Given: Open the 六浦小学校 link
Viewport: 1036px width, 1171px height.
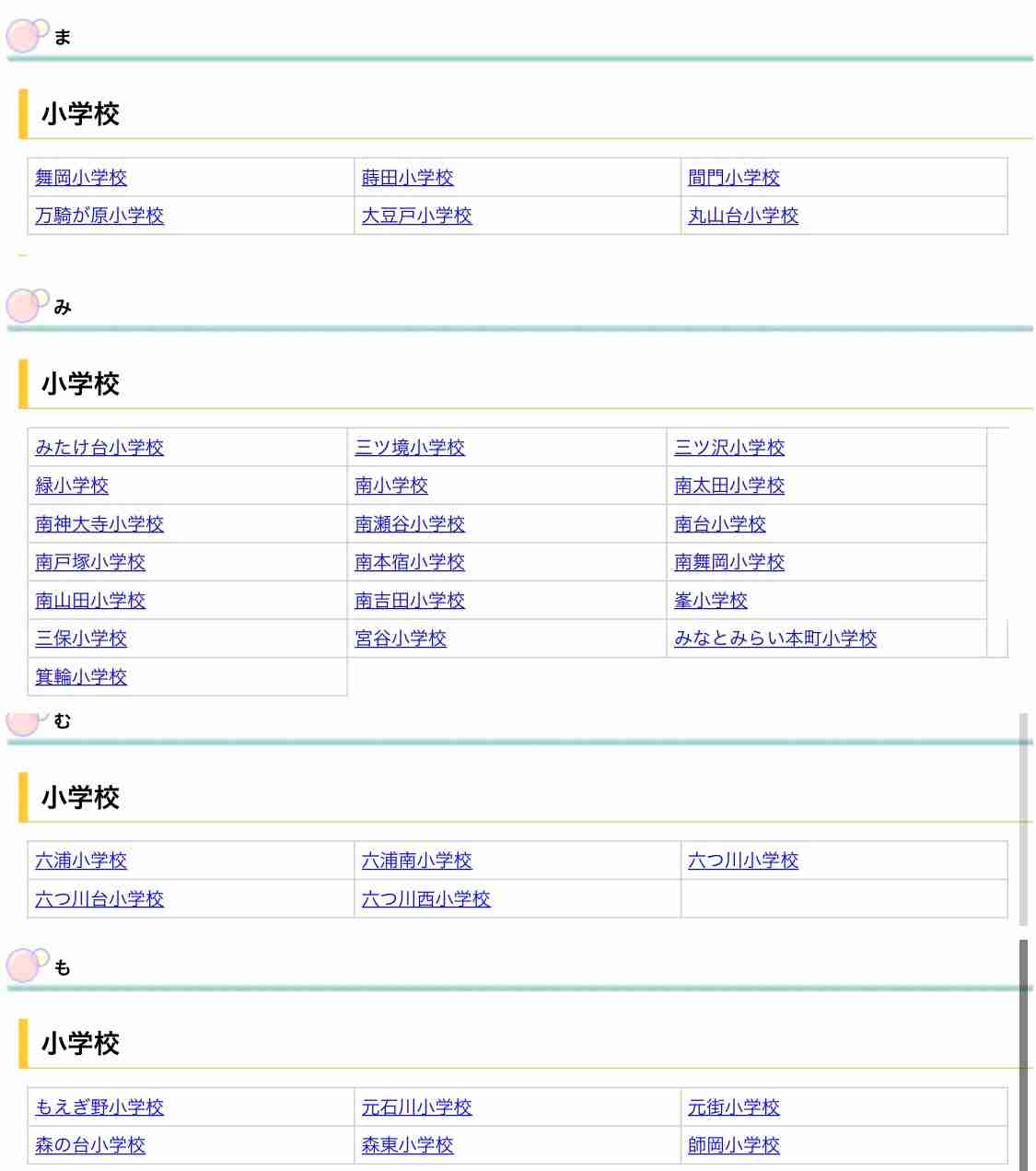Looking at the screenshot, I should [x=81, y=861].
